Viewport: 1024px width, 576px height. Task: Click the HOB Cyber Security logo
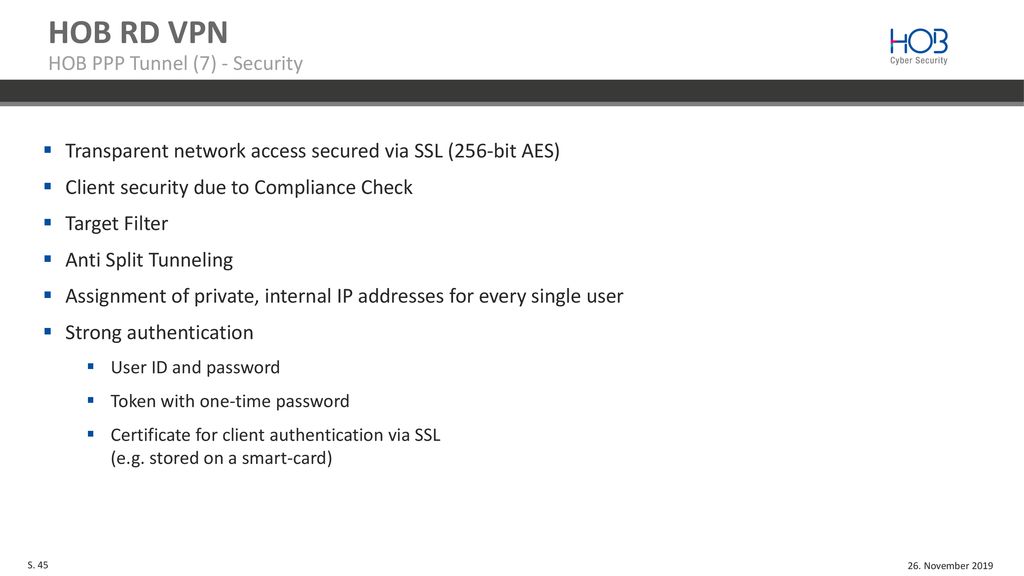[918, 46]
